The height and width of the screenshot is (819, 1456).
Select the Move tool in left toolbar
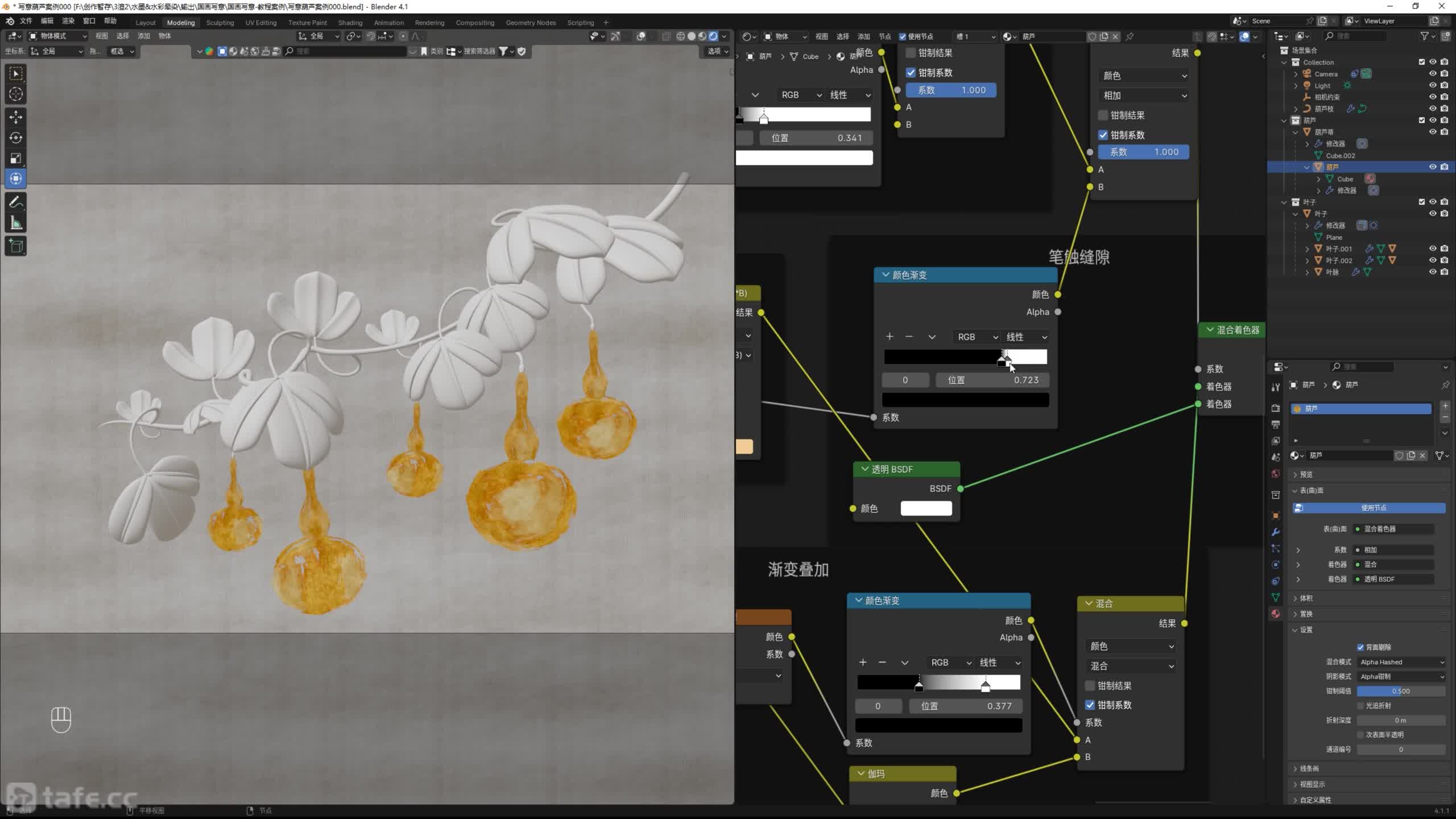click(x=16, y=117)
